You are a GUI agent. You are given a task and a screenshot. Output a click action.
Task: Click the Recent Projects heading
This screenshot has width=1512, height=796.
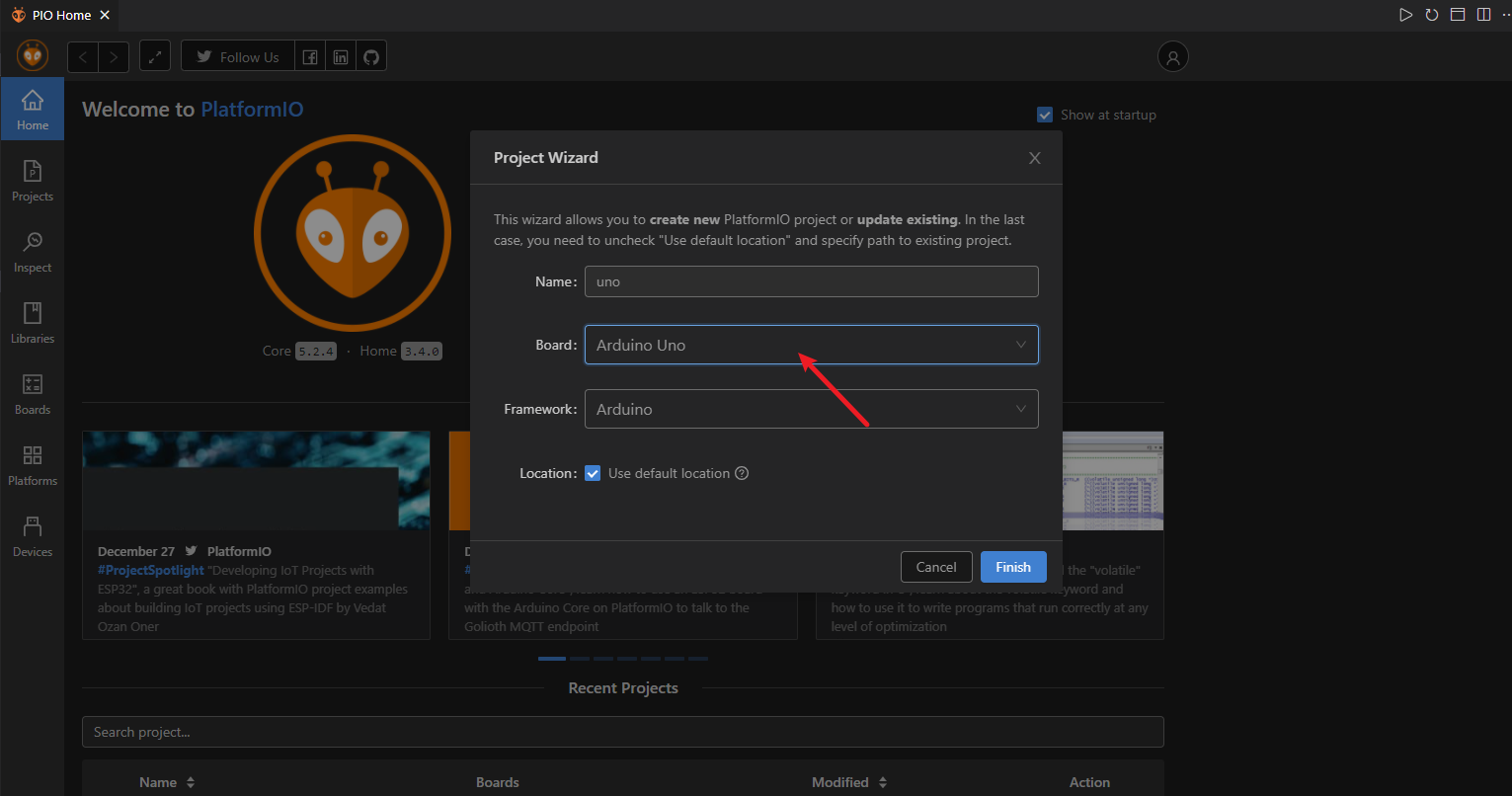pos(623,688)
